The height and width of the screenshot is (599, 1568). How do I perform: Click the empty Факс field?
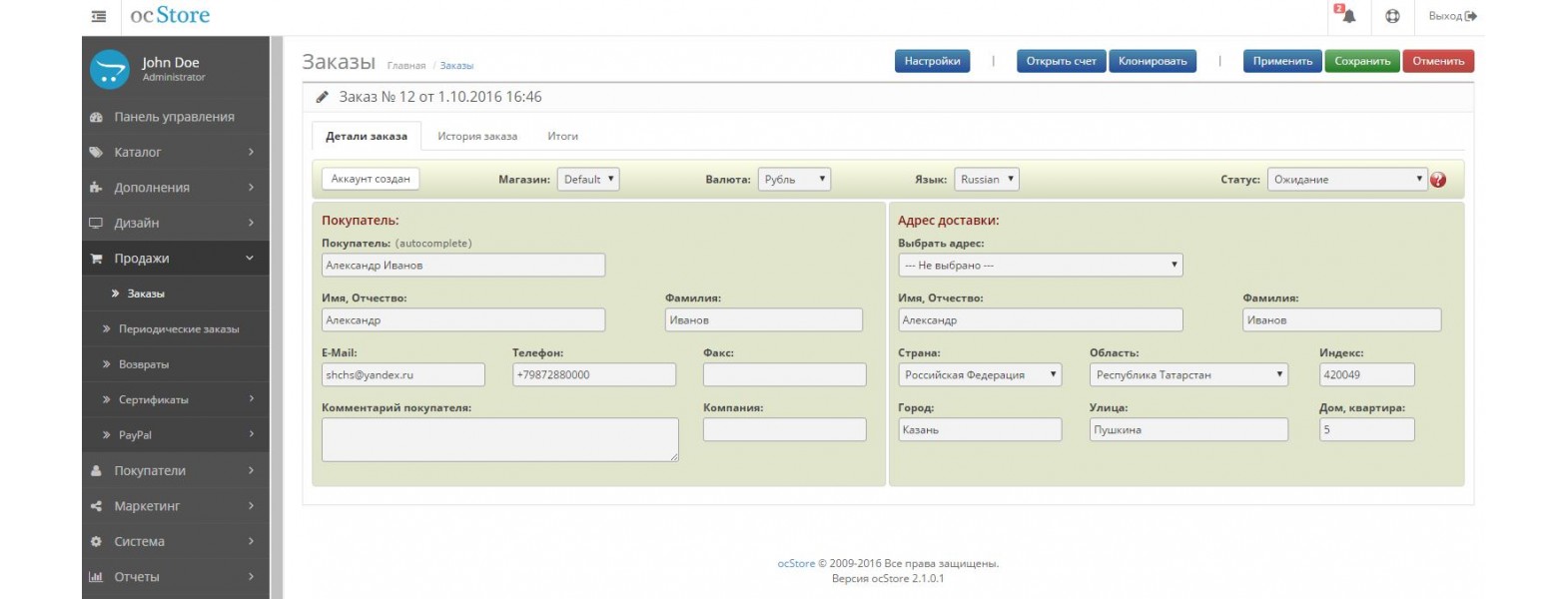point(785,375)
